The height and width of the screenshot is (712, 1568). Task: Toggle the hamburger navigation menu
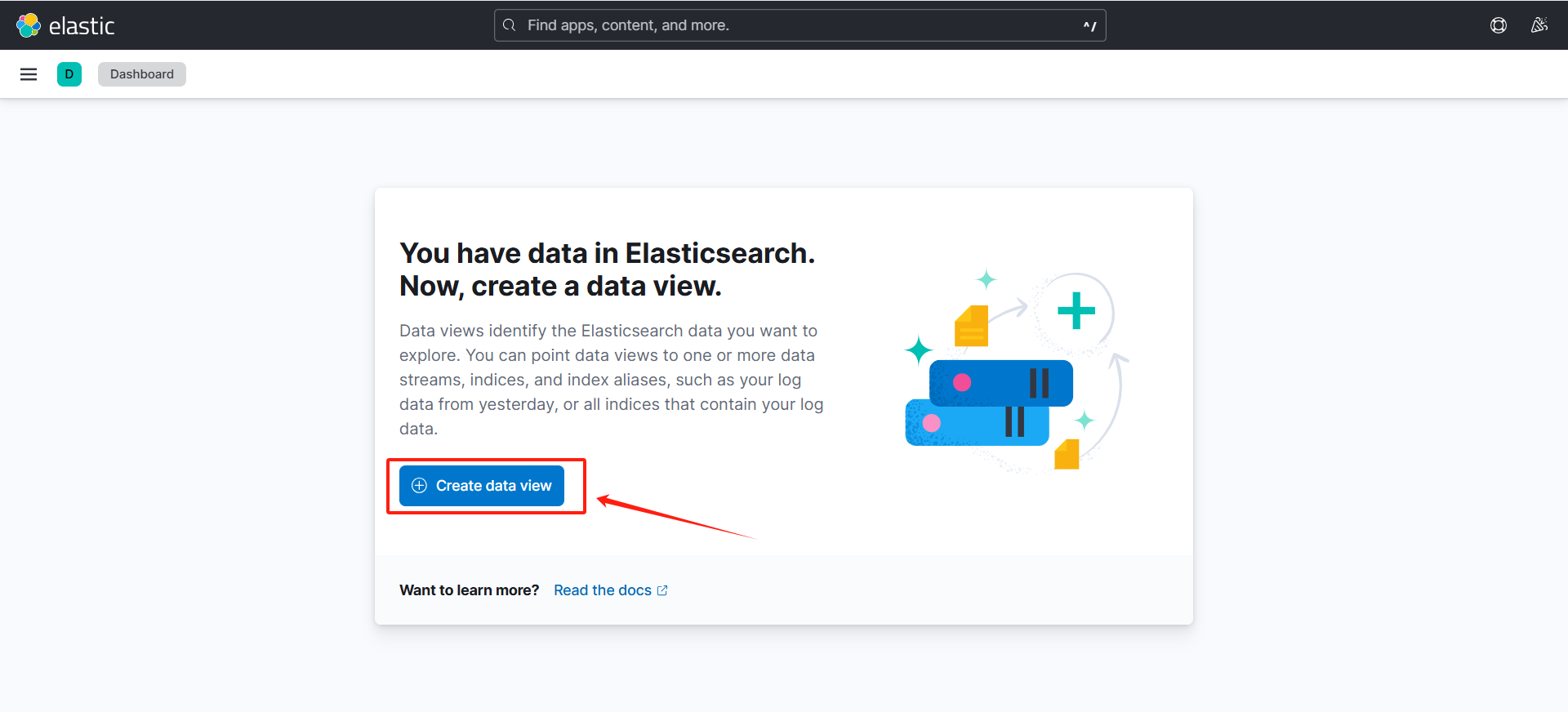pos(29,74)
